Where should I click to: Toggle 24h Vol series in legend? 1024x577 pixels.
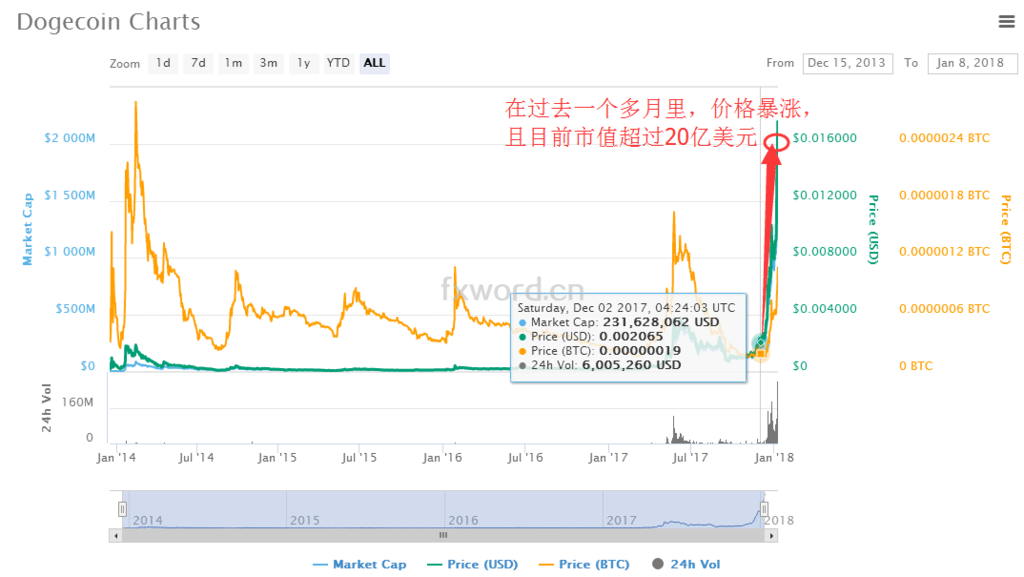click(686, 564)
